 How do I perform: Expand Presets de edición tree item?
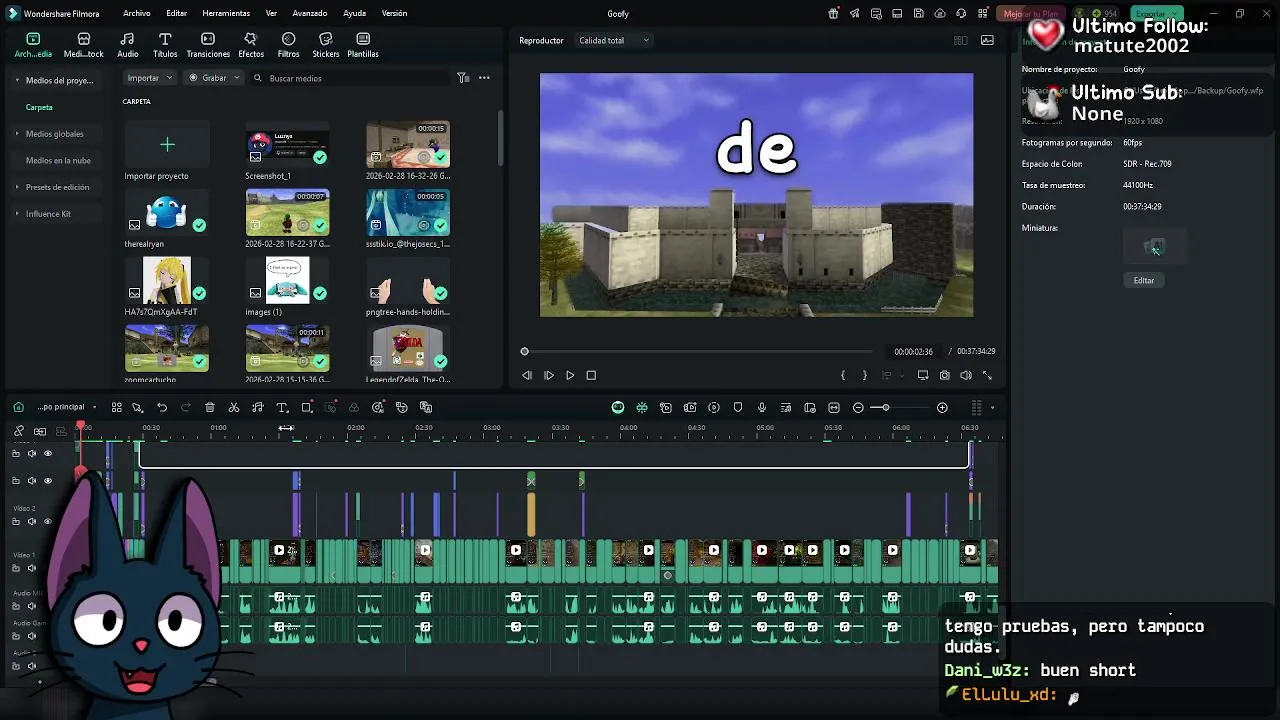coord(17,187)
